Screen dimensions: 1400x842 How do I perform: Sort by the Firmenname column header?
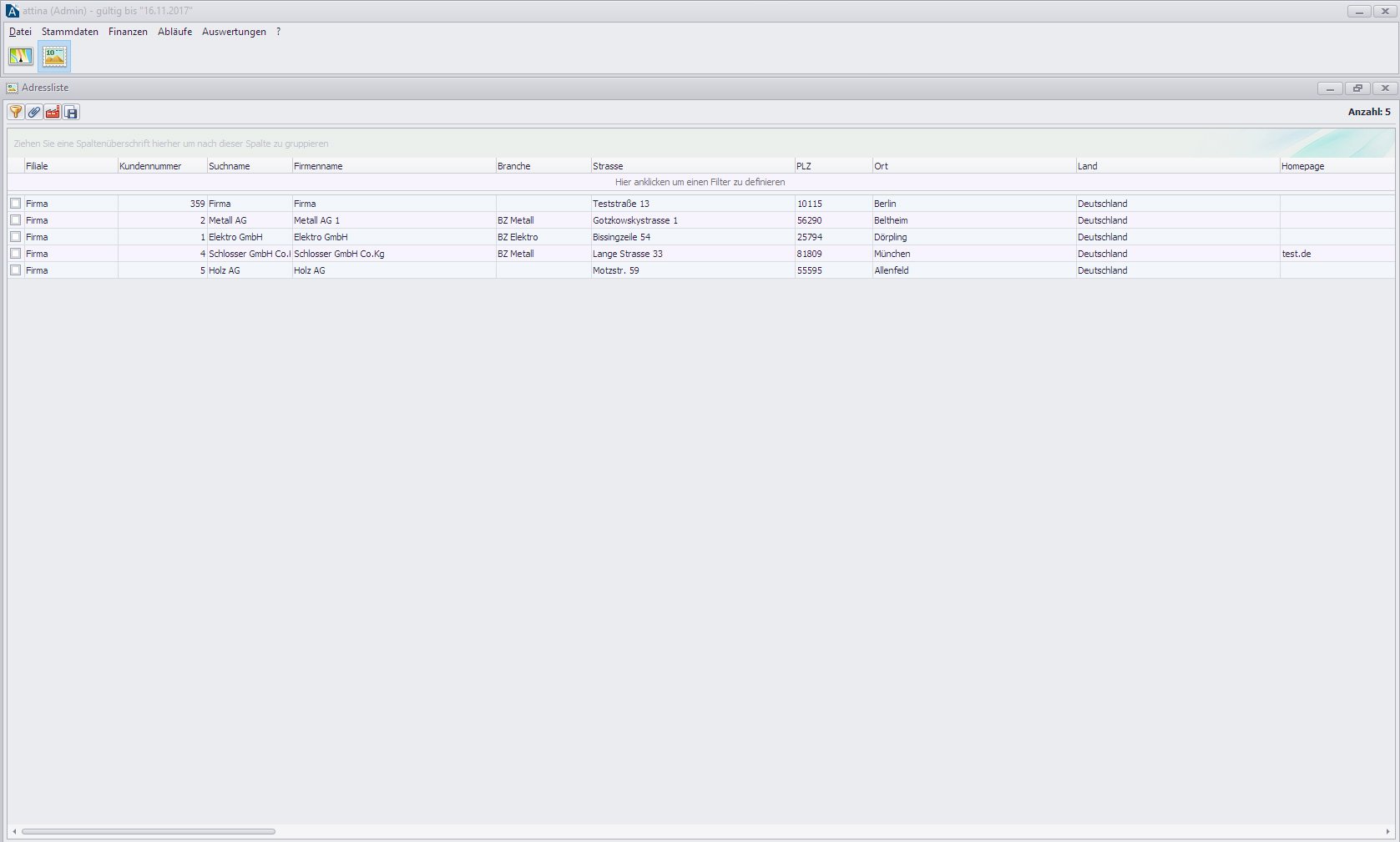click(x=394, y=166)
